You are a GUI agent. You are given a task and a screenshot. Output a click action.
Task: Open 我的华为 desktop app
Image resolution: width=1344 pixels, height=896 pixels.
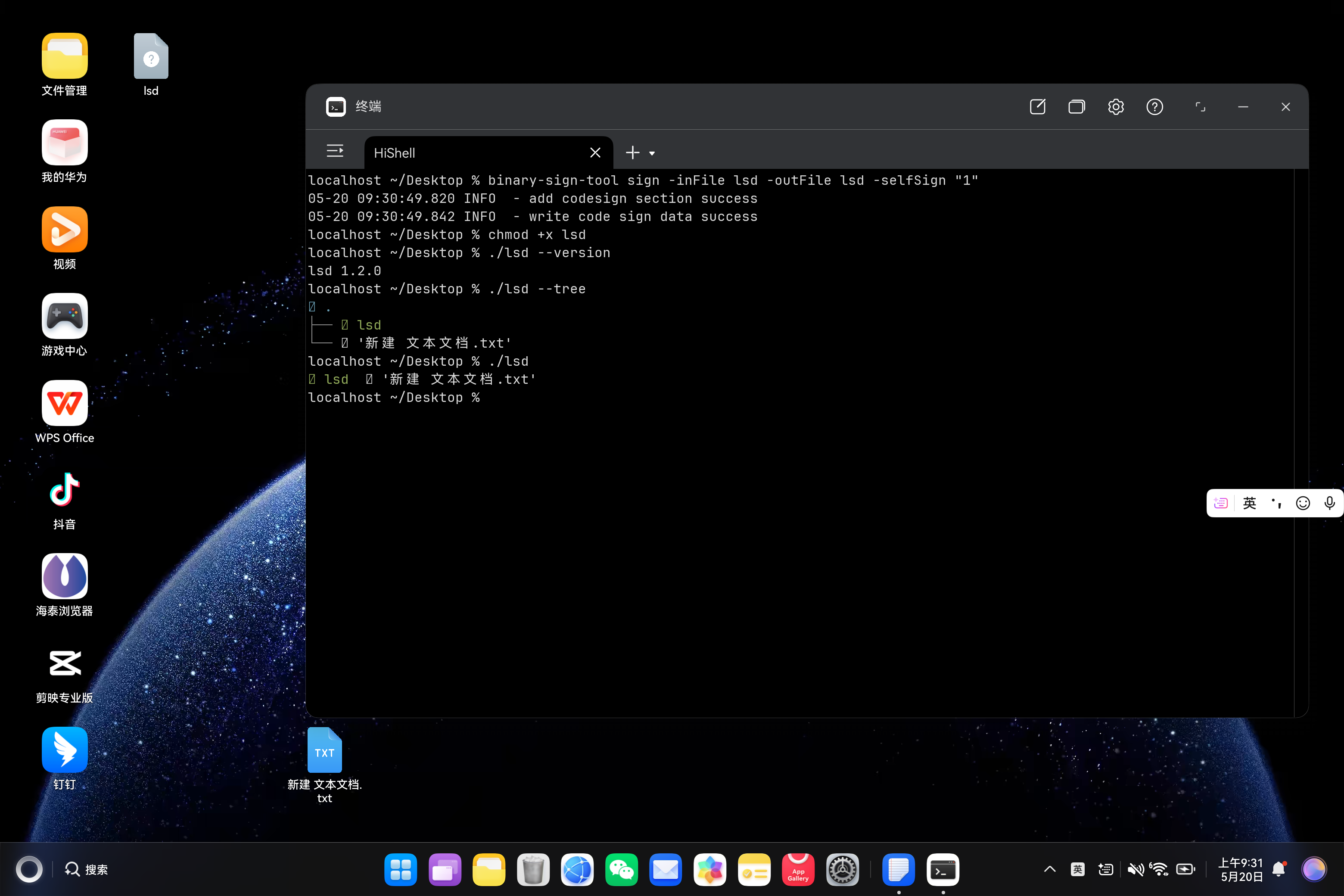pos(65,152)
